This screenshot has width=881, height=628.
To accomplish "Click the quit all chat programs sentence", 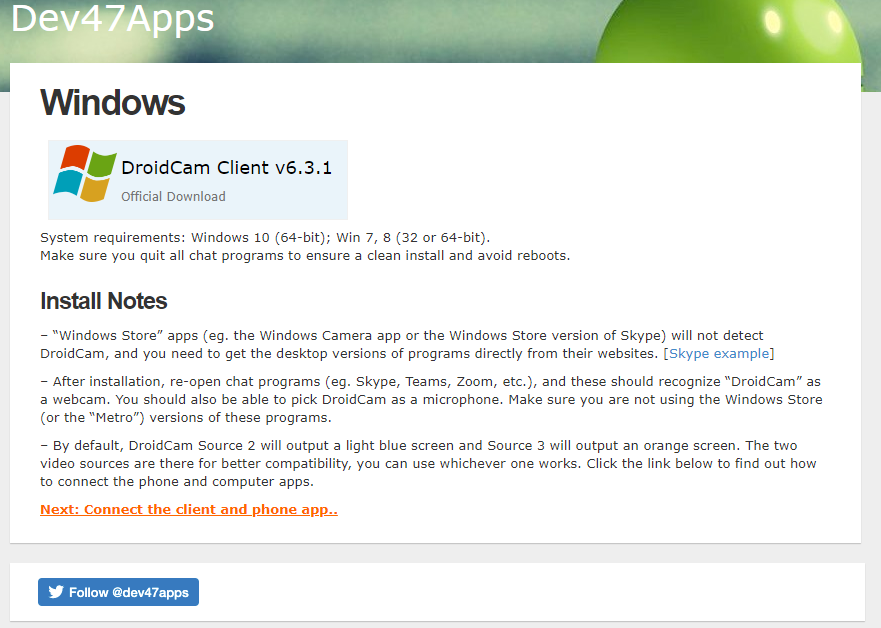I will click(305, 256).
